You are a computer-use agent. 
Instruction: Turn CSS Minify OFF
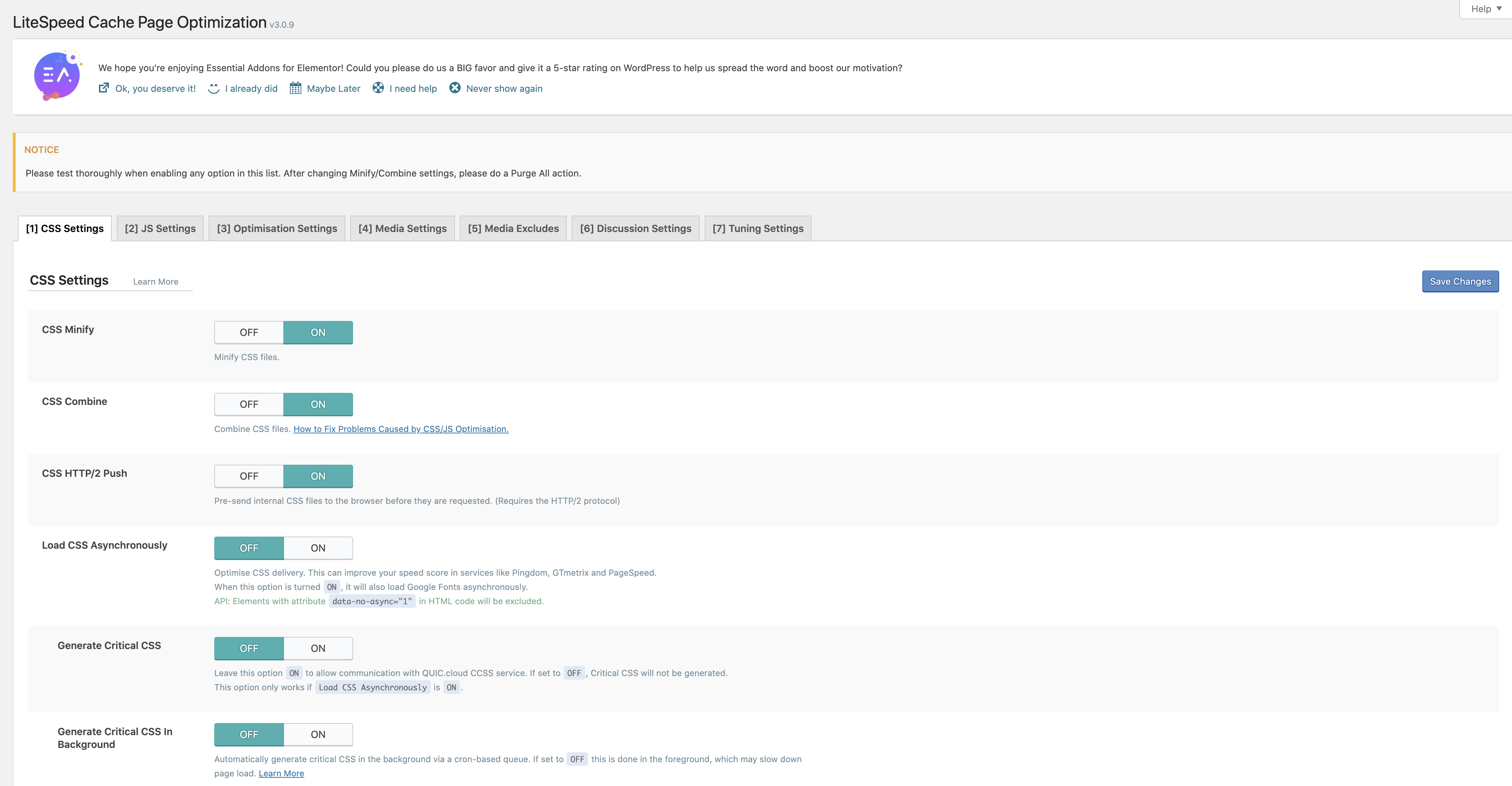click(x=249, y=333)
